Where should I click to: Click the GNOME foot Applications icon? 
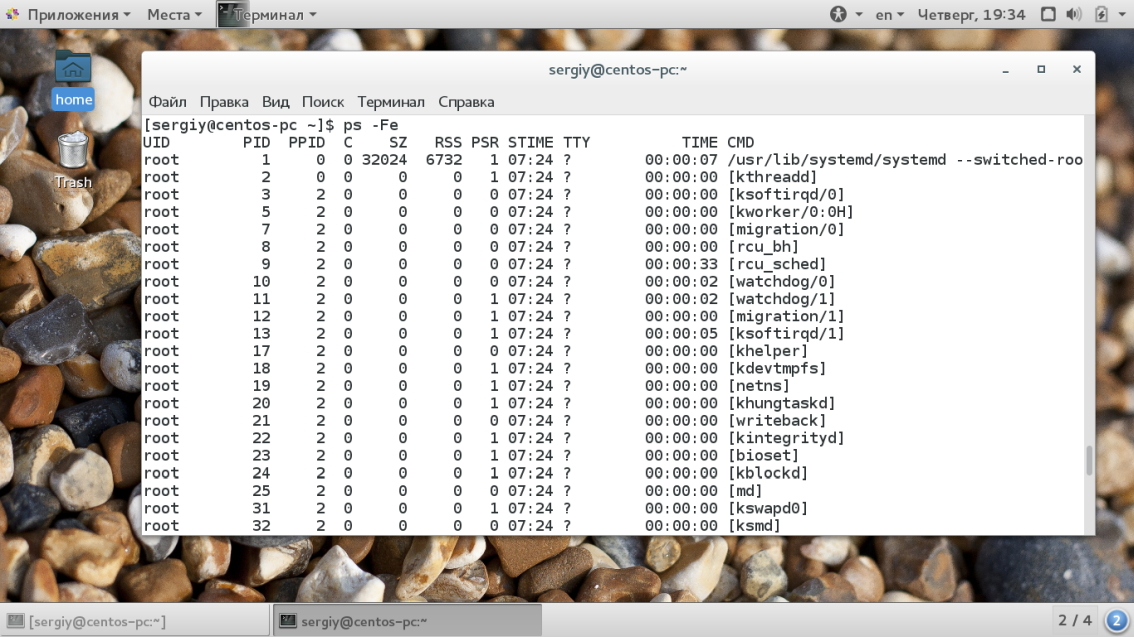(12, 15)
